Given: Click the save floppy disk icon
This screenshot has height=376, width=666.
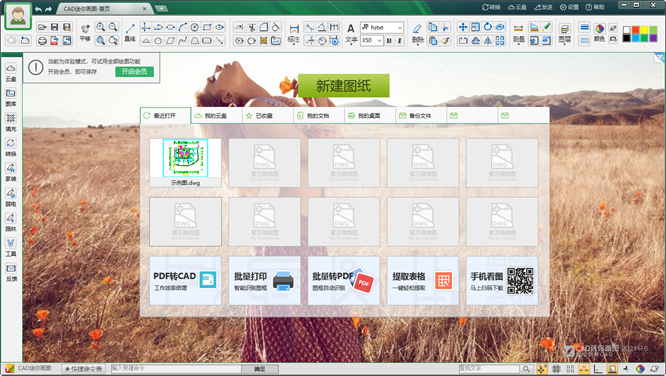Looking at the screenshot, I should tap(54, 27).
